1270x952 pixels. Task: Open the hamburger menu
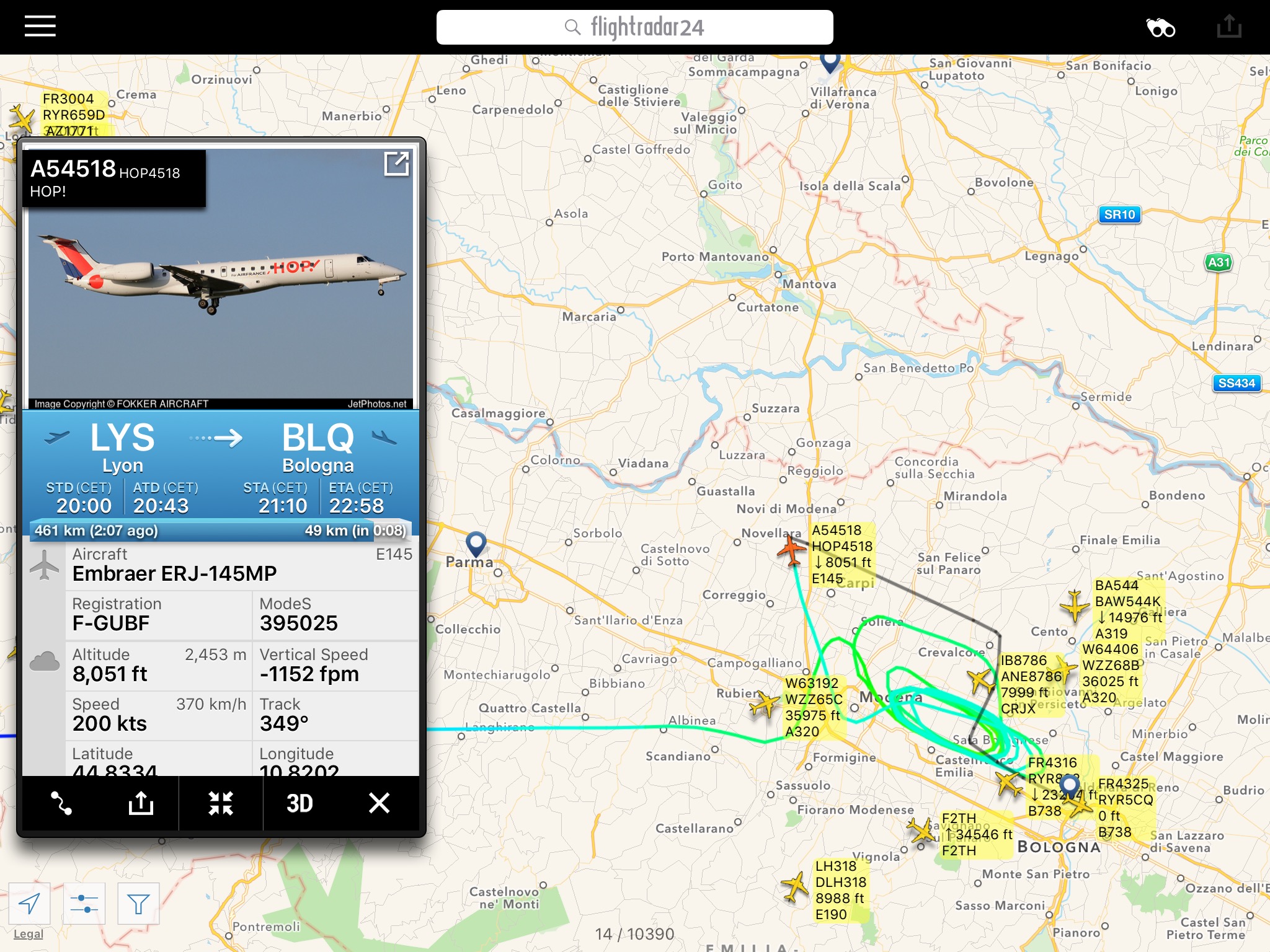click(40, 27)
